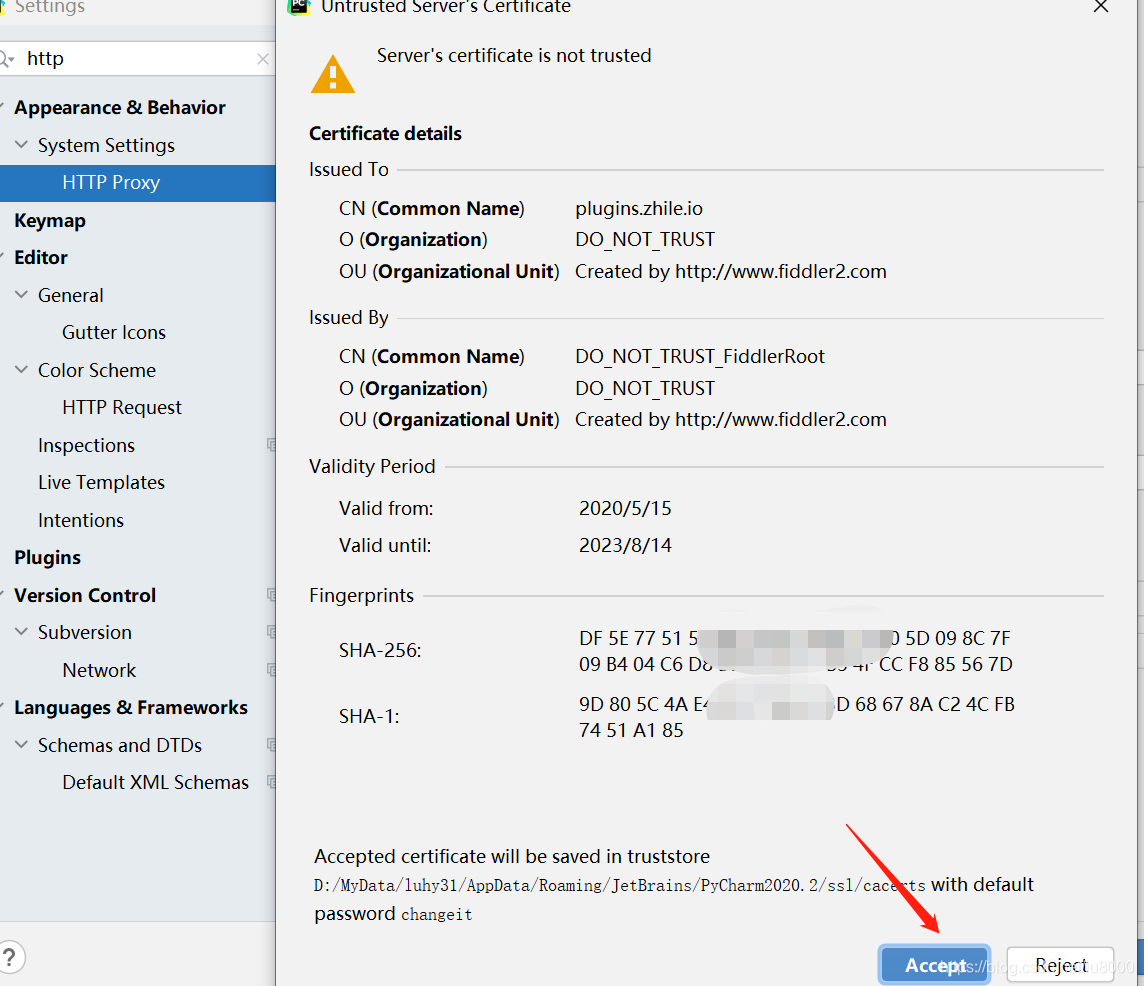Select HTTP Request color scheme page
This screenshot has height=986, width=1144.
(122, 407)
